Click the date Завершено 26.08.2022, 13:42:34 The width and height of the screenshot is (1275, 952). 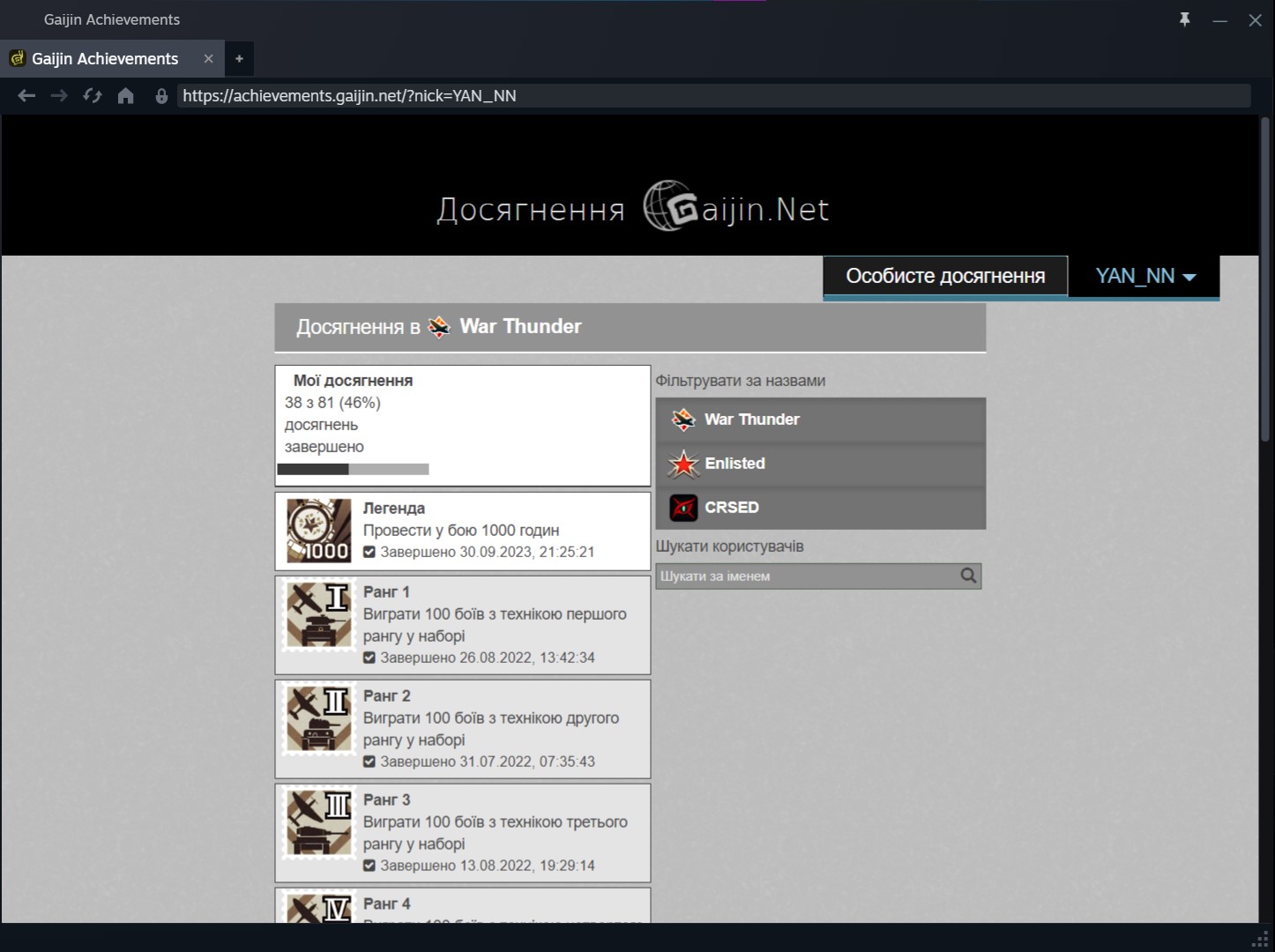(488, 658)
